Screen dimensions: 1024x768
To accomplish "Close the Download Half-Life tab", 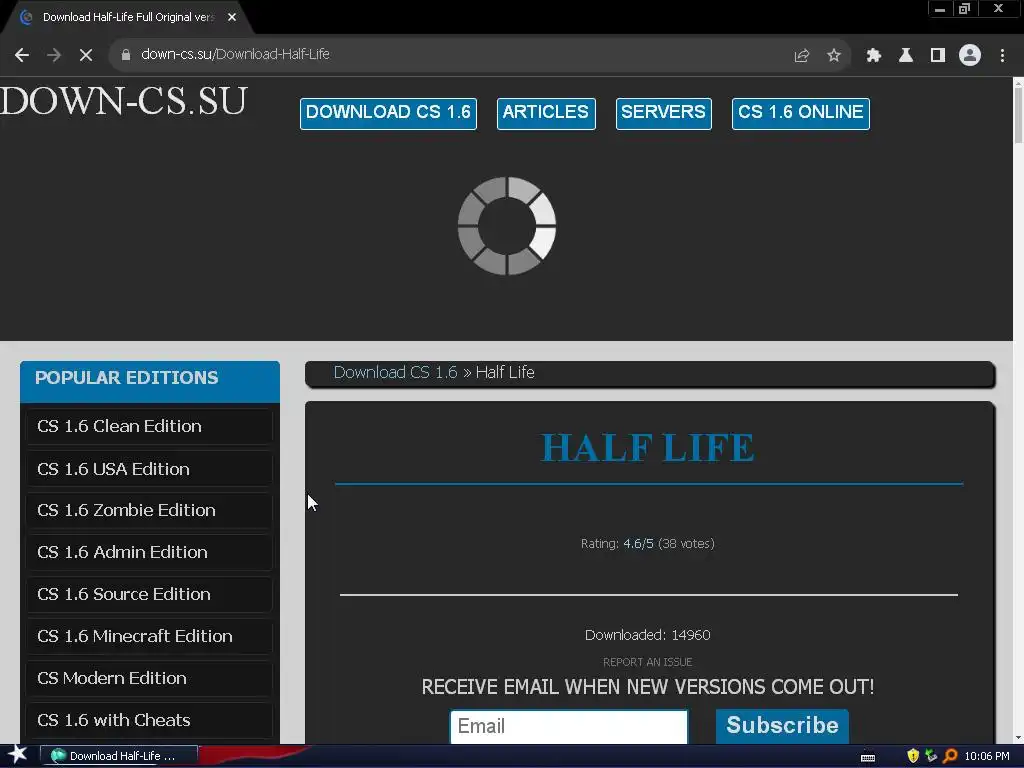I will coord(232,18).
